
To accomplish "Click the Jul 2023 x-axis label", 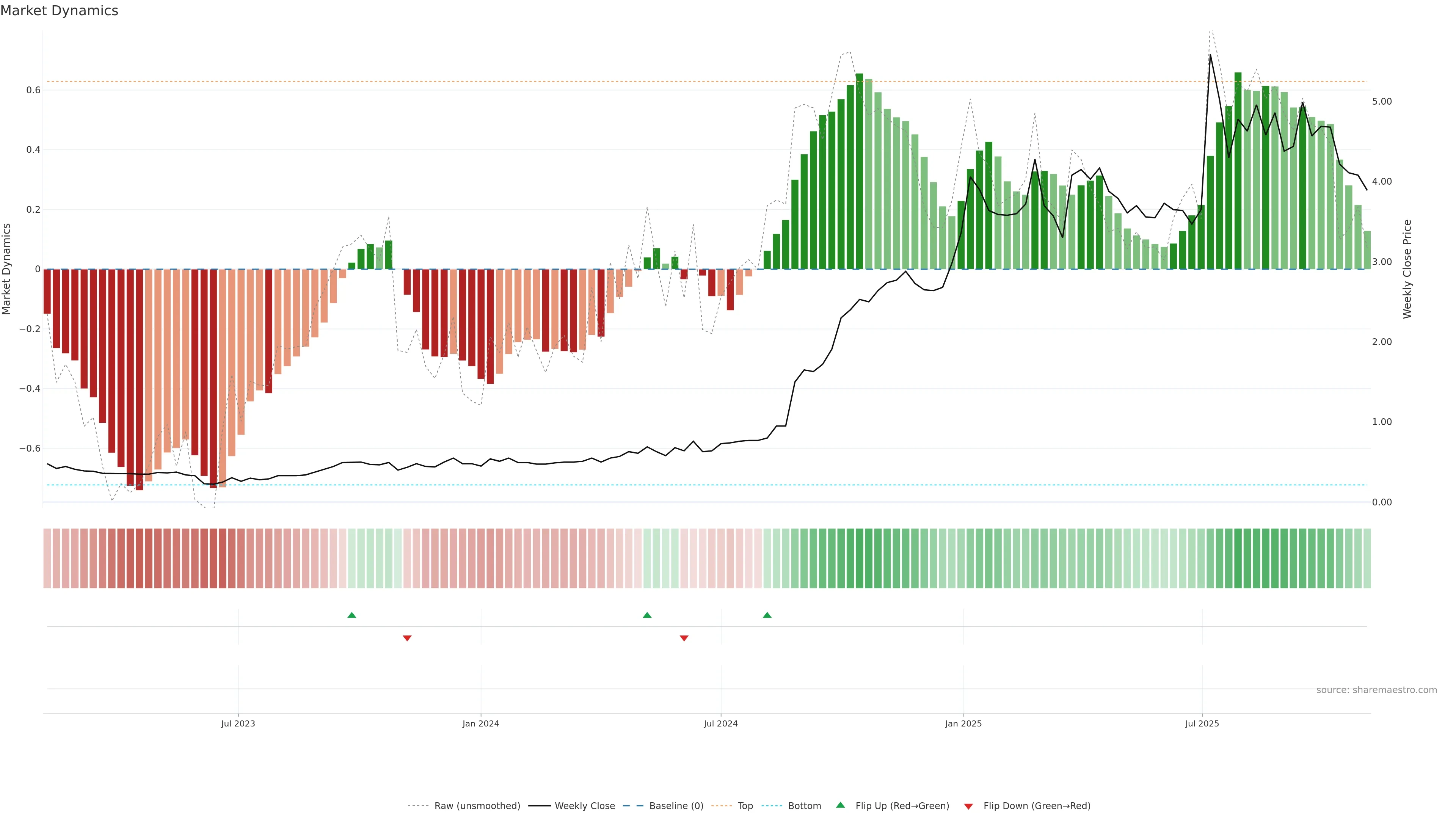I will coord(238,723).
